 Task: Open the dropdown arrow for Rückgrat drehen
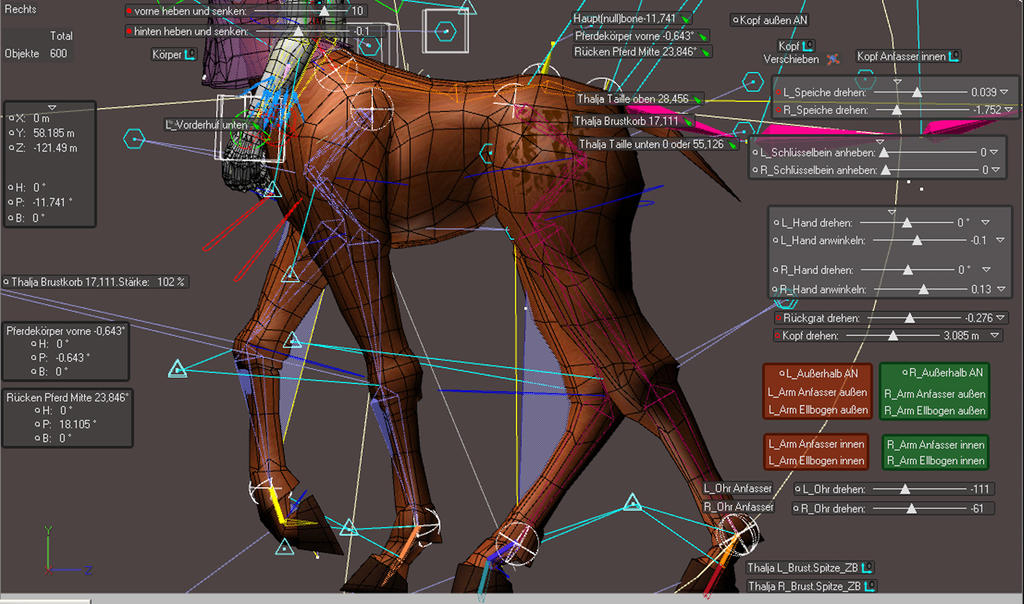click(x=1000, y=318)
